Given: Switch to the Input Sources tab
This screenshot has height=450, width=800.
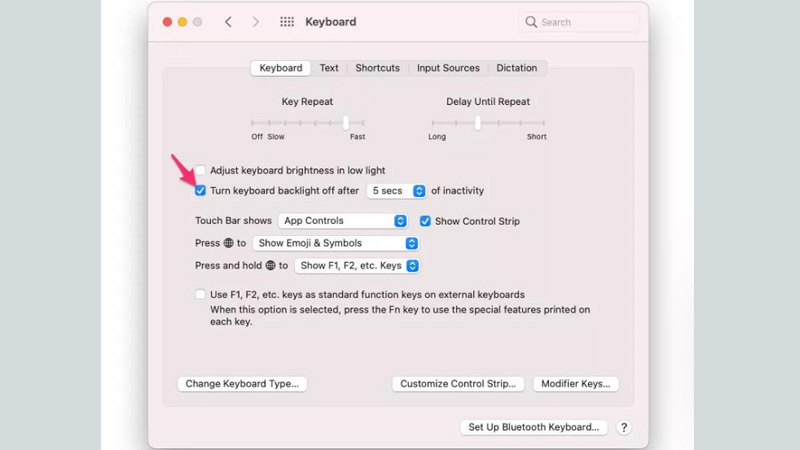Looking at the screenshot, I should coord(448,68).
